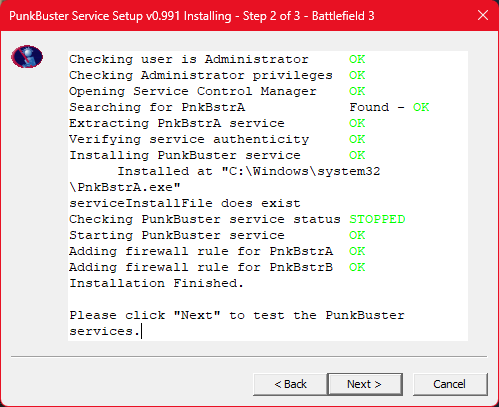Click the "Found - OK" result text
Viewport: 499px width, 407px height.
tap(389, 107)
